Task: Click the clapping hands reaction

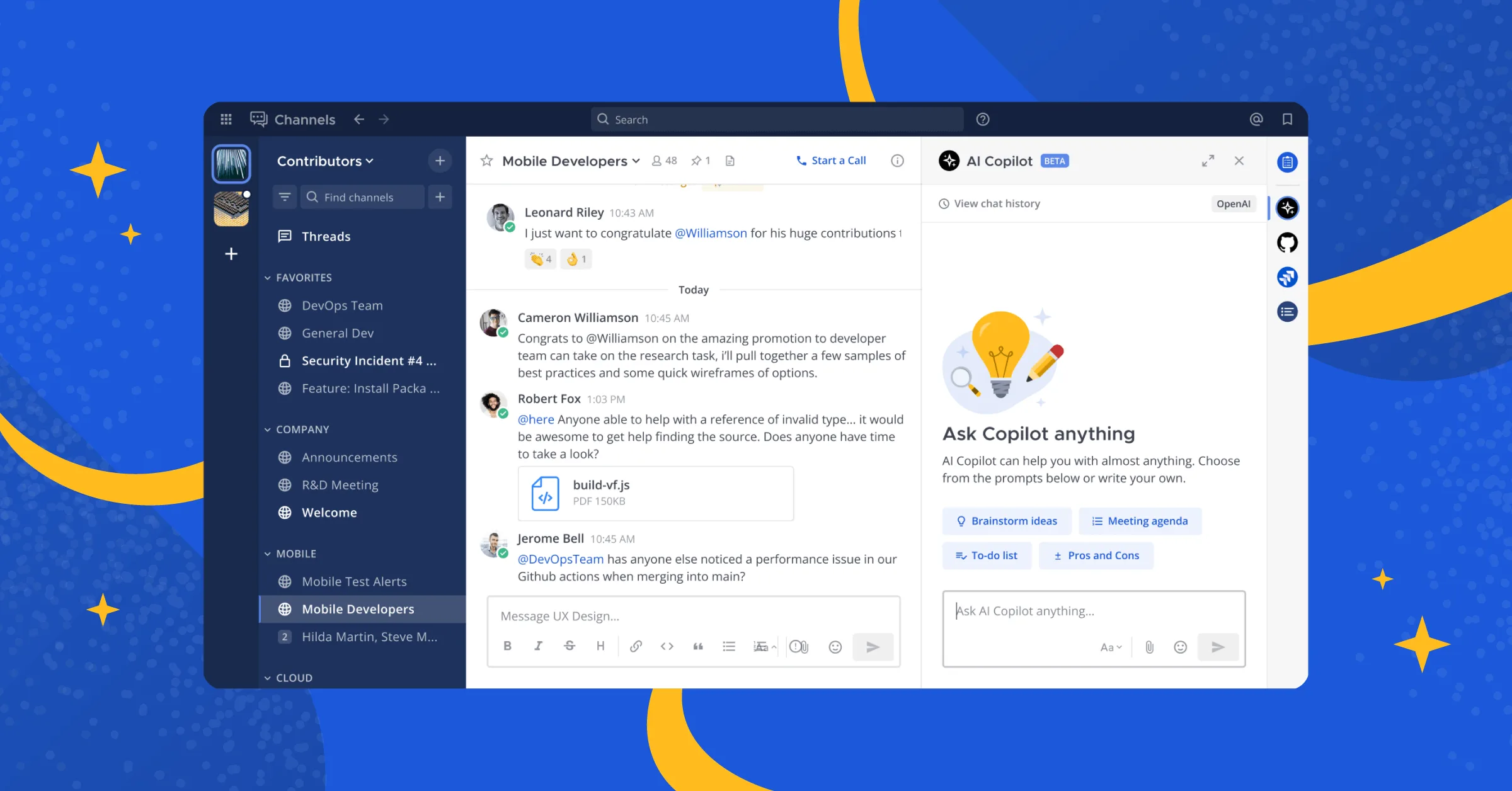Action: [x=541, y=259]
